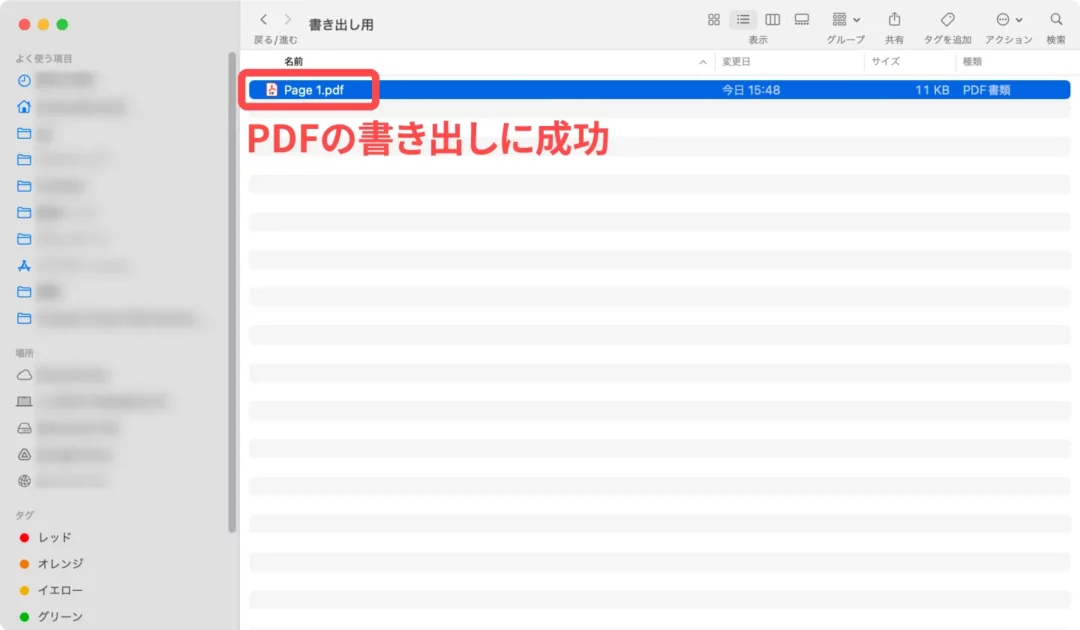The image size is (1080, 630).
Task: Filter by yellow イエロー tag
Action: point(60,590)
